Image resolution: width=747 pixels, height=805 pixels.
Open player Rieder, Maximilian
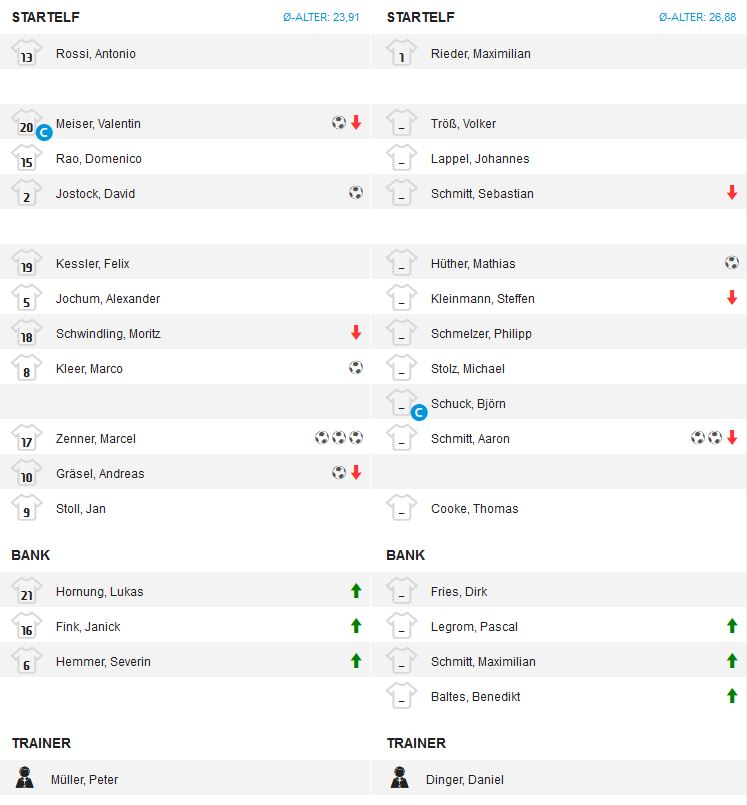click(x=480, y=54)
